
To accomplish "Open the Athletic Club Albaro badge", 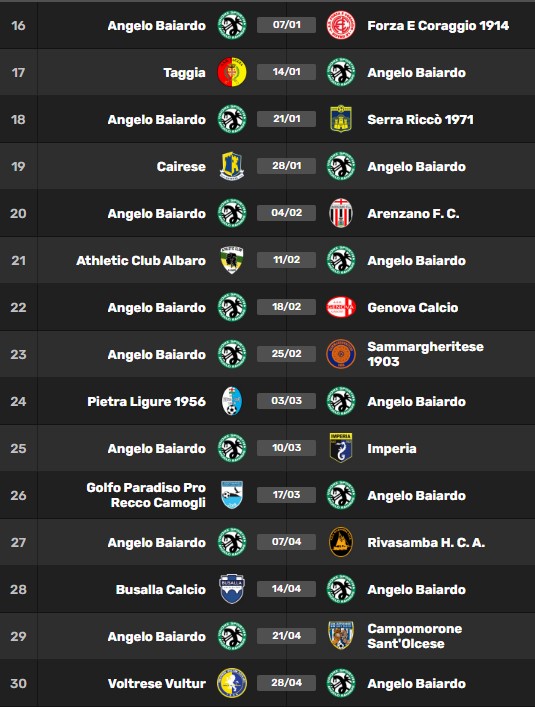I will click(232, 260).
